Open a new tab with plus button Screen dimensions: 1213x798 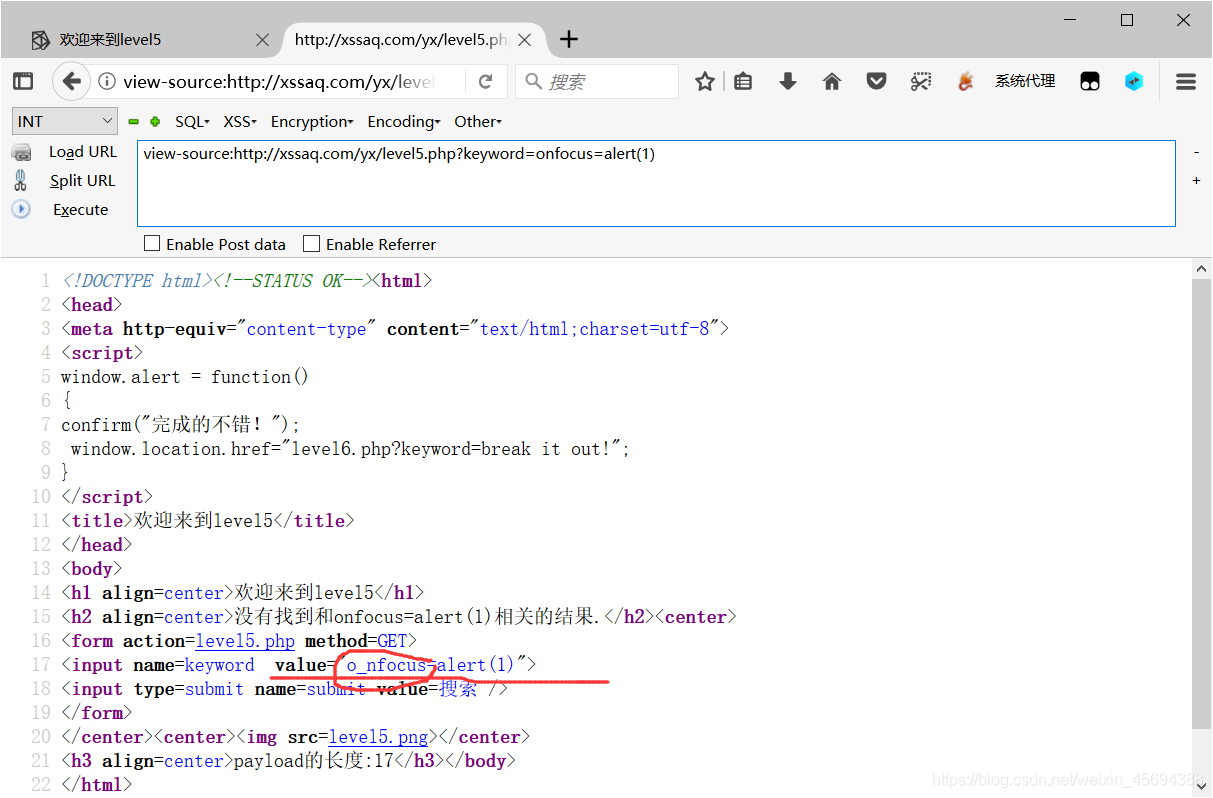[569, 40]
